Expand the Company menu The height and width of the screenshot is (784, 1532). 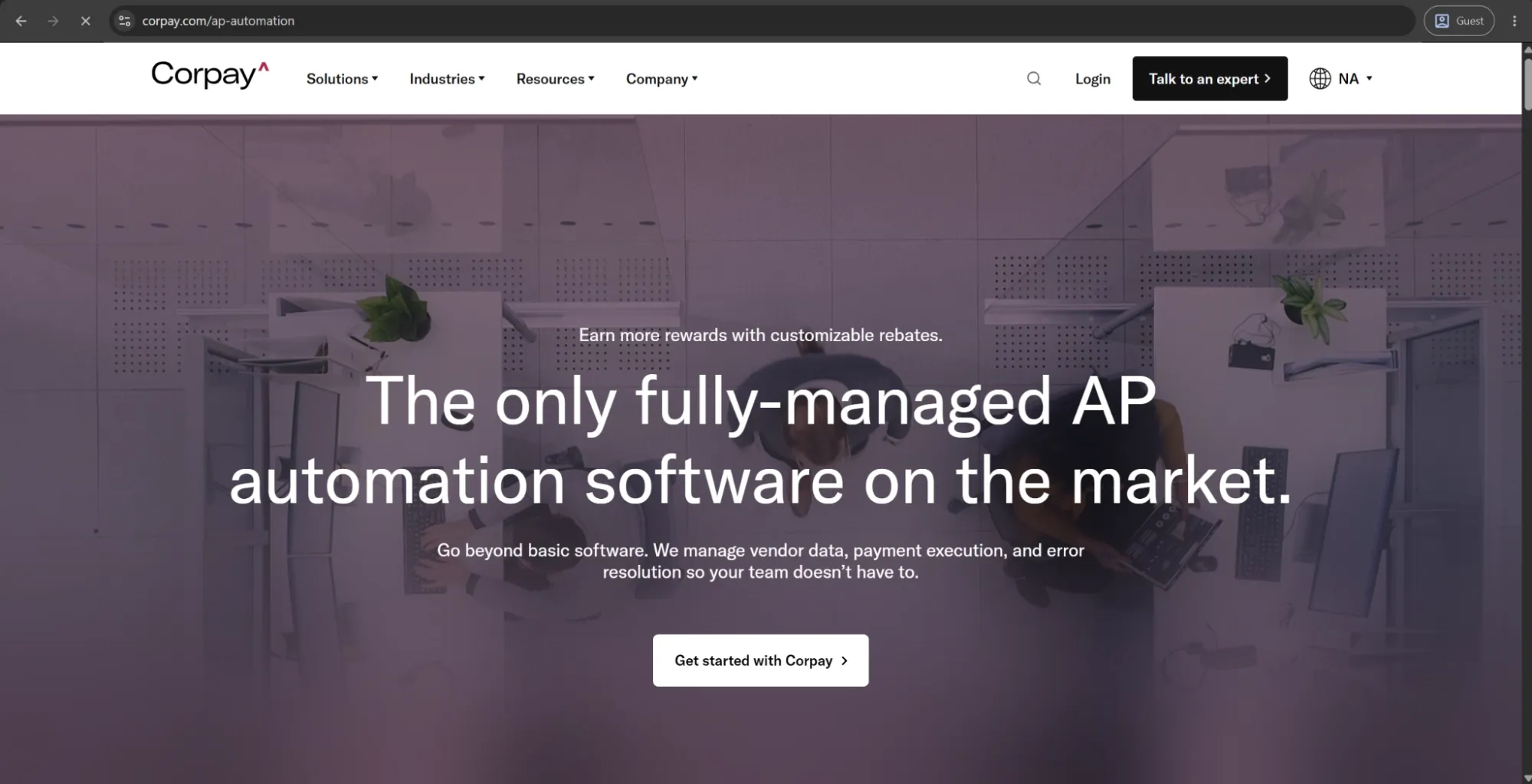(x=661, y=79)
